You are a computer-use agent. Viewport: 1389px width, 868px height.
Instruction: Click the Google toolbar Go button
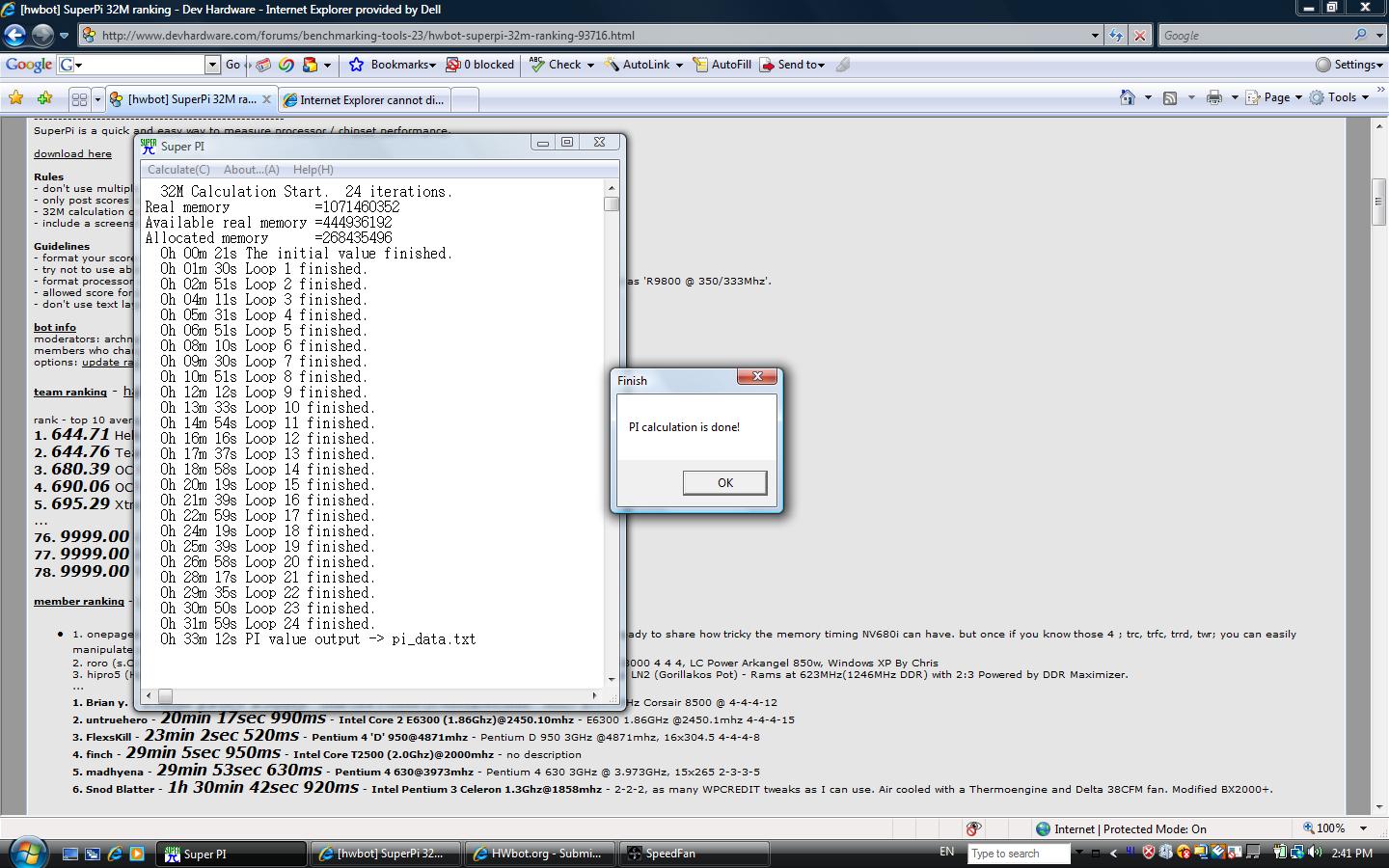233,65
